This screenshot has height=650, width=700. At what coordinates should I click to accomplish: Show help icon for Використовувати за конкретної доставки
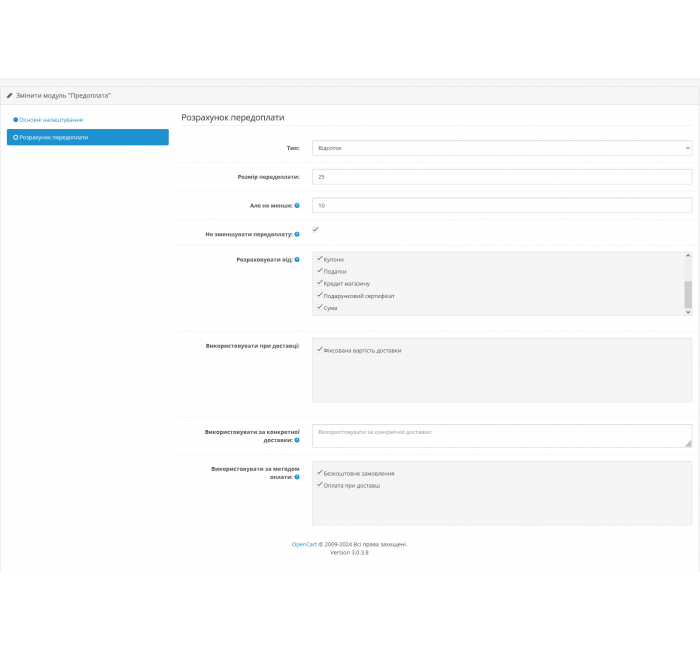[297, 440]
